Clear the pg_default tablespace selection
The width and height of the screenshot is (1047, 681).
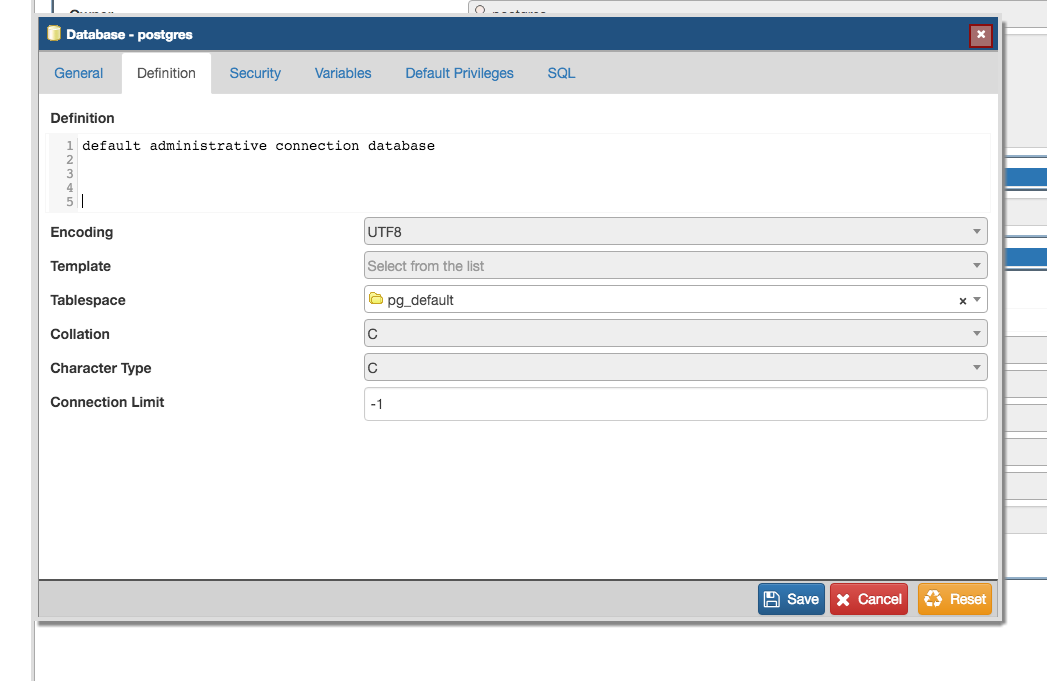click(963, 300)
